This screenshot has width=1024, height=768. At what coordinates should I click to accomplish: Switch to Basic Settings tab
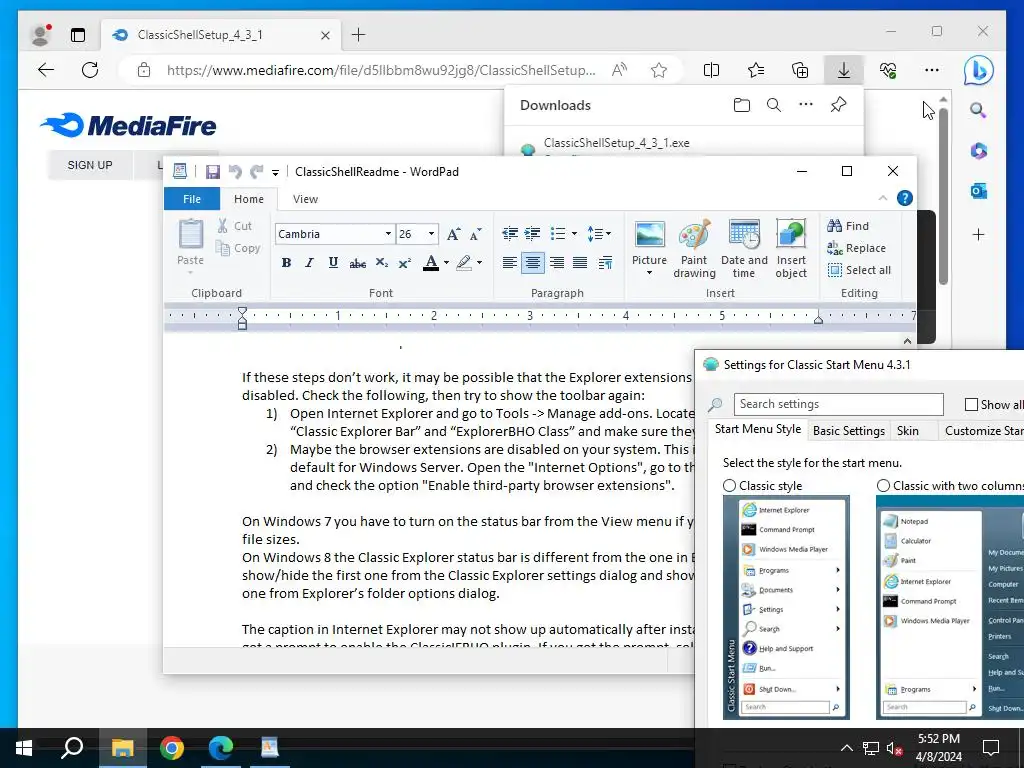point(848,431)
